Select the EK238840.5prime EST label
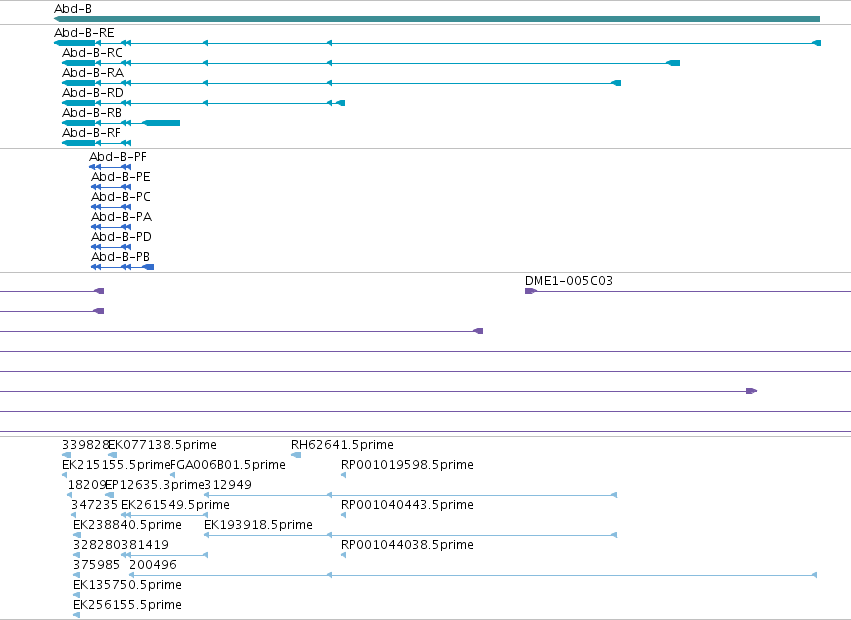Image resolution: width=851 pixels, height=620 pixels. 127,525
